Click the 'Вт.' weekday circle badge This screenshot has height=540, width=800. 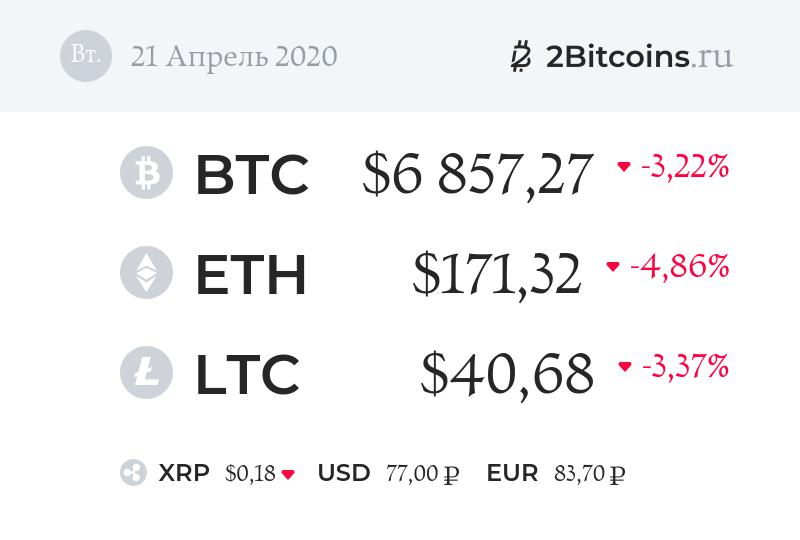click(x=86, y=55)
